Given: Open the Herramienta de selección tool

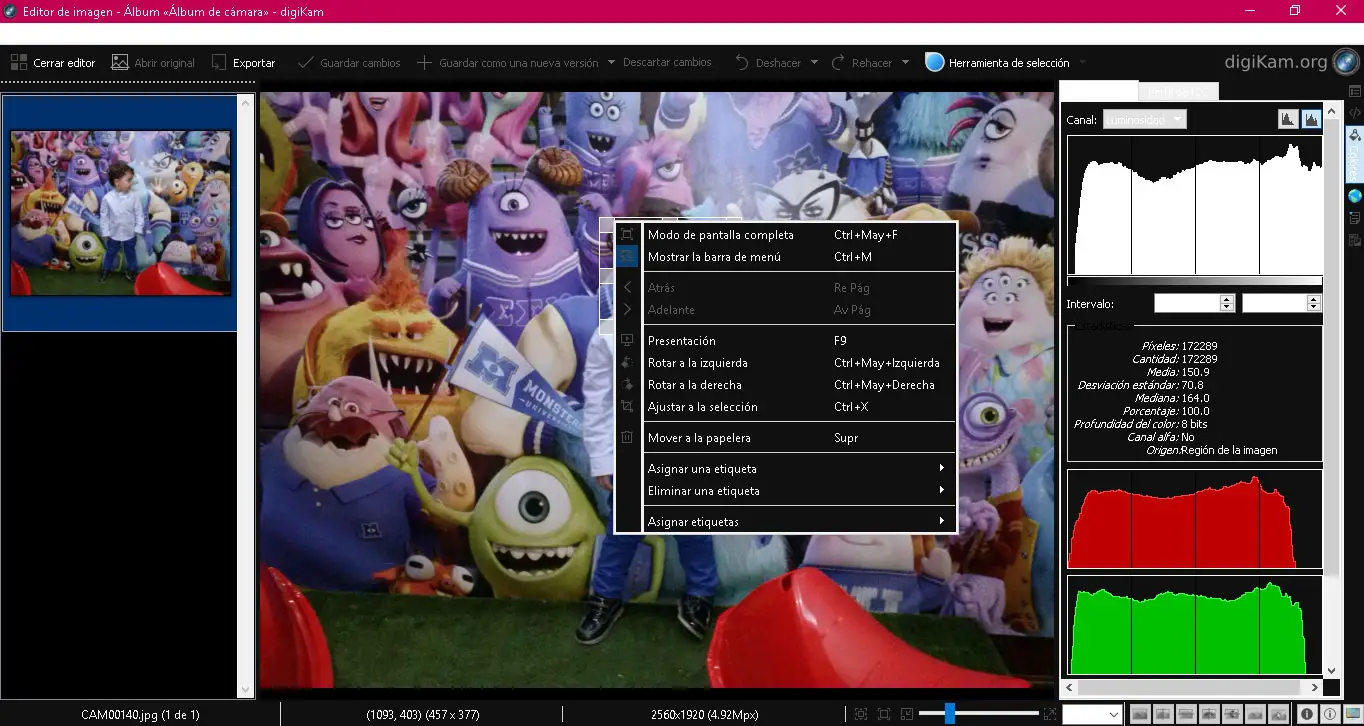Looking at the screenshot, I should point(997,62).
